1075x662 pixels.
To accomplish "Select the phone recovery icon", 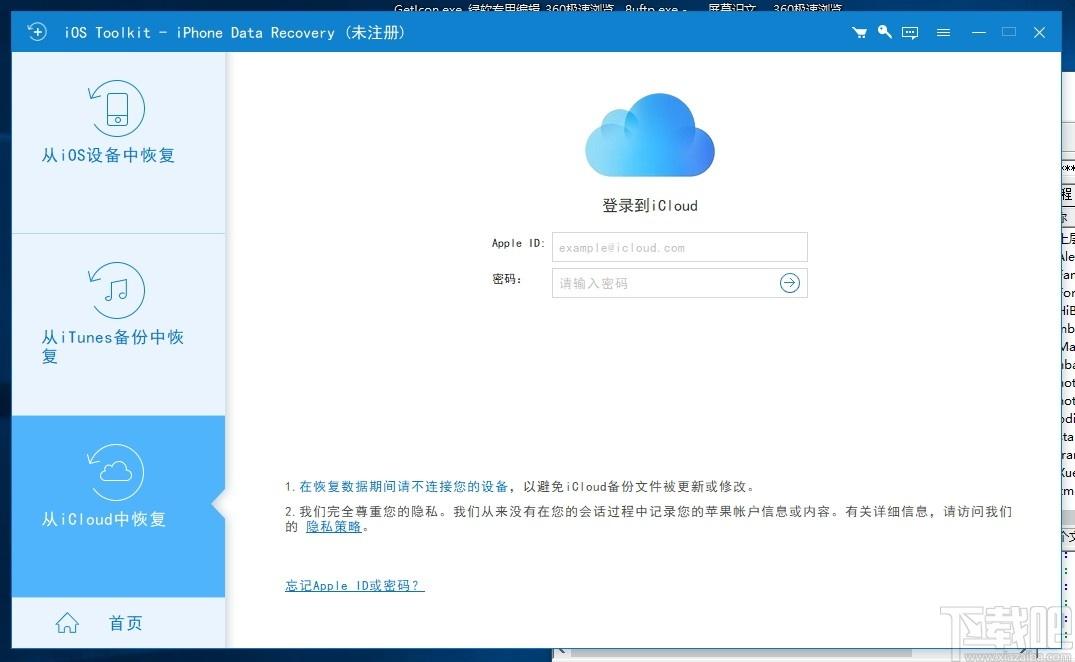I will 117,108.
